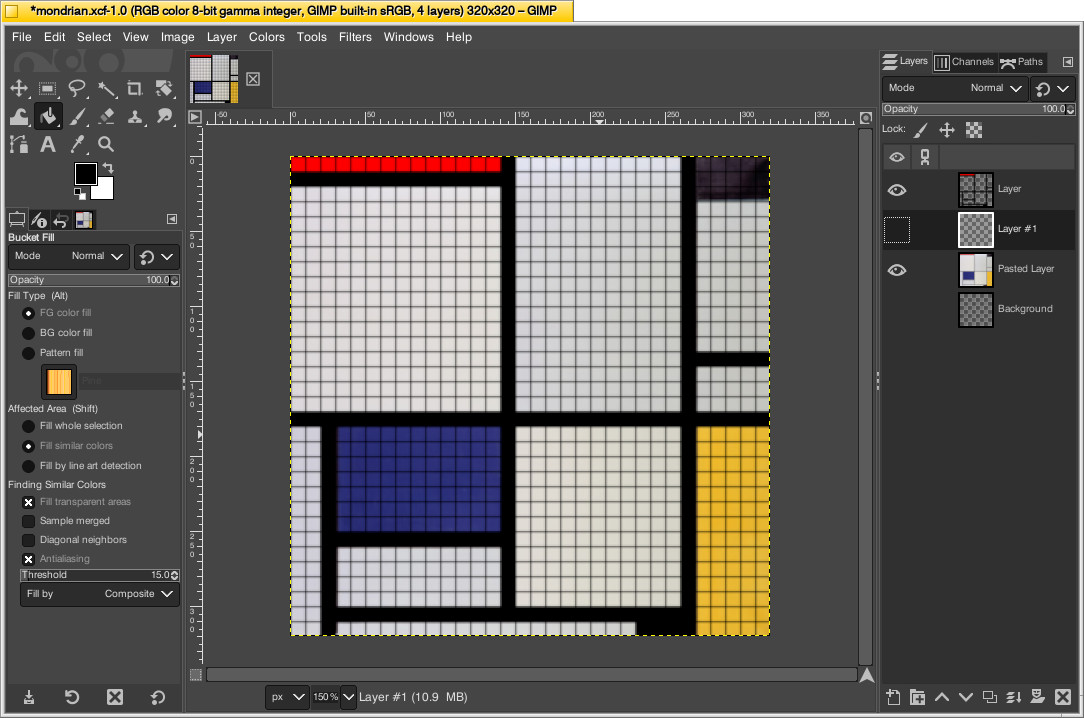Hide the Background layer
This screenshot has height=718, width=1084.
pos(897,309)
